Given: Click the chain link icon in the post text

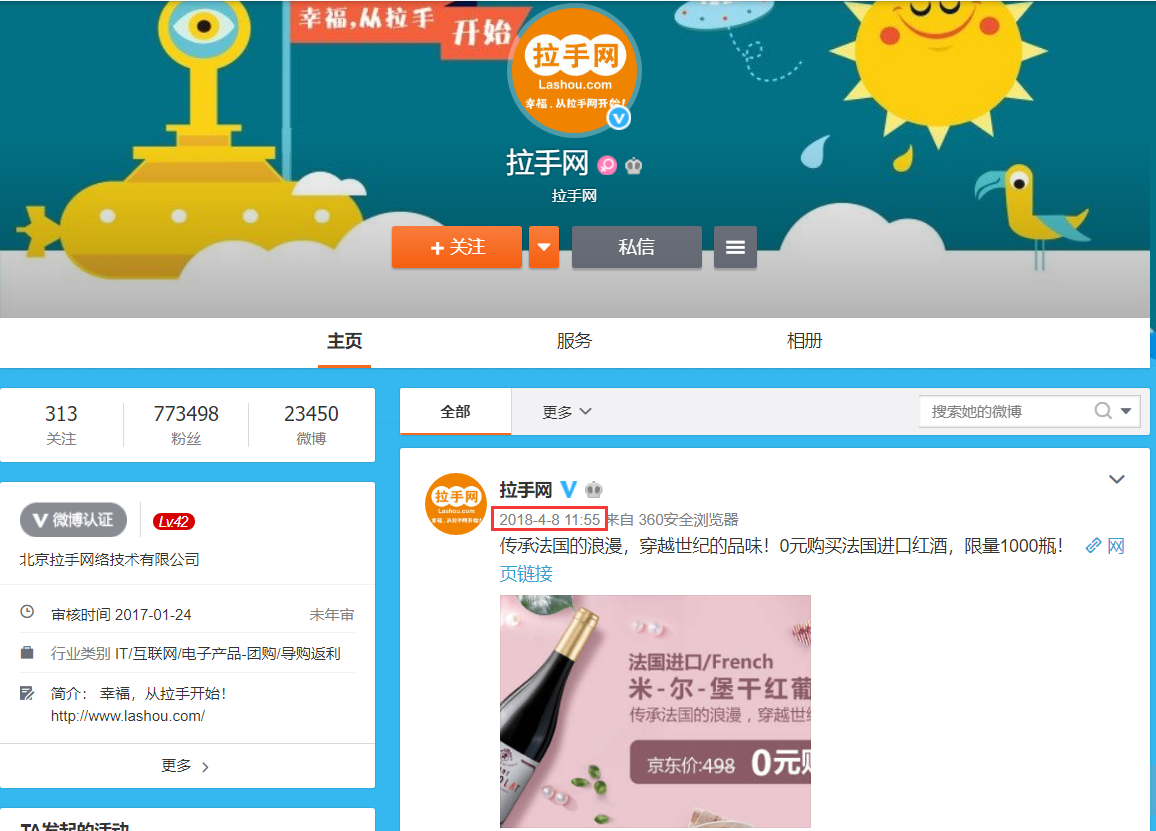Looking at the screenshot, I should [x=1093, y=546].
